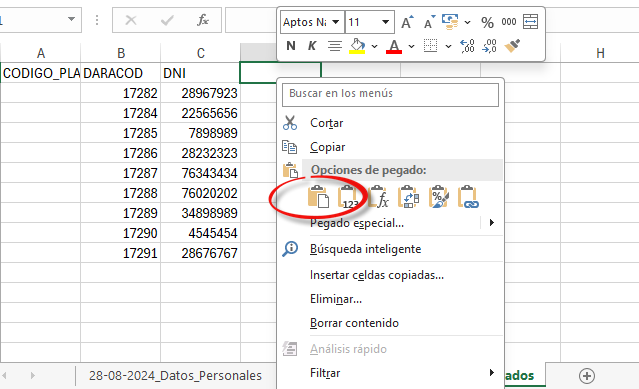Screen dimensions: 639x389
Task: Toggle bold (N) in mini toolbar
Action: pos(291,46)
